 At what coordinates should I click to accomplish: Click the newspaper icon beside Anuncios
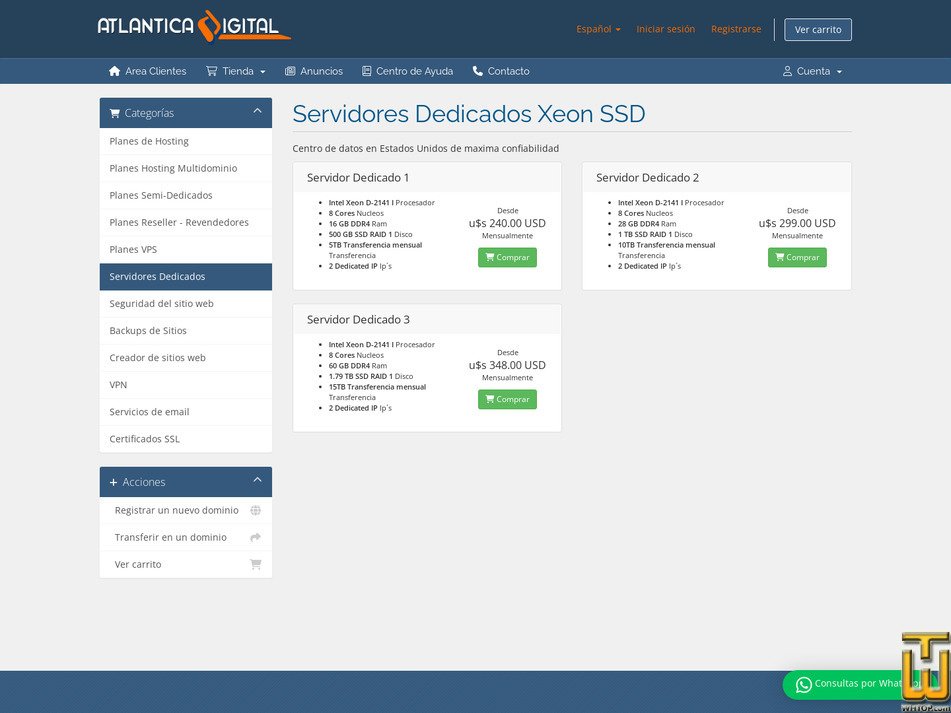click(291, 71)
